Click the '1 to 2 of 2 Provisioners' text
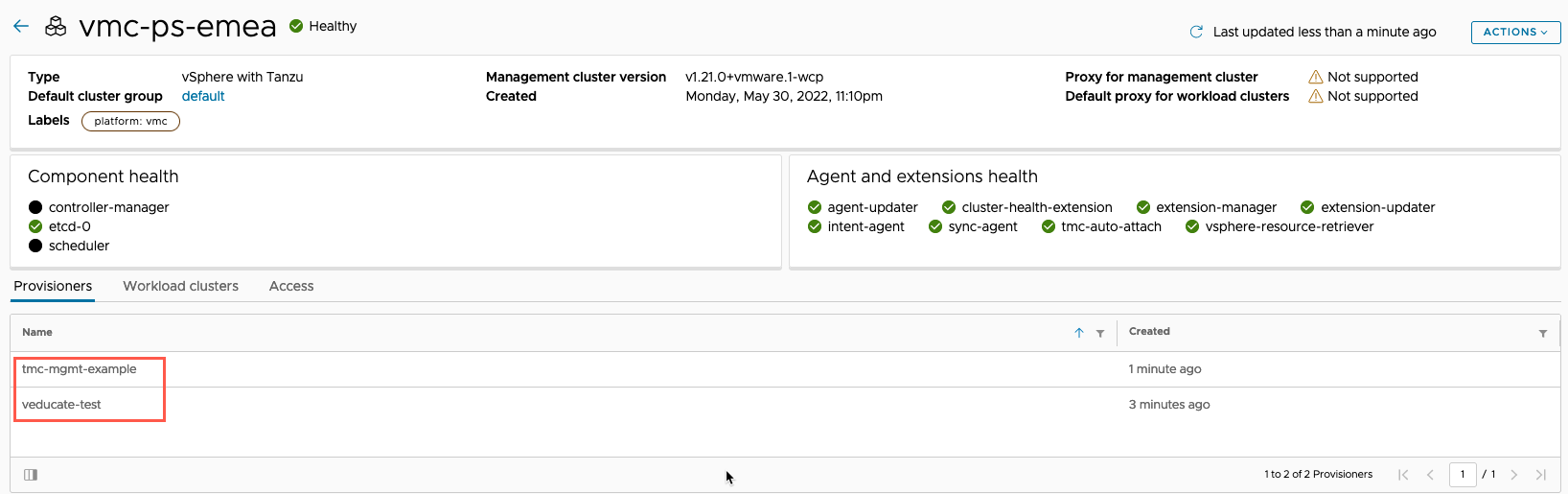The height and width of the screenshot is (494, 1568). click(1318, 475)
